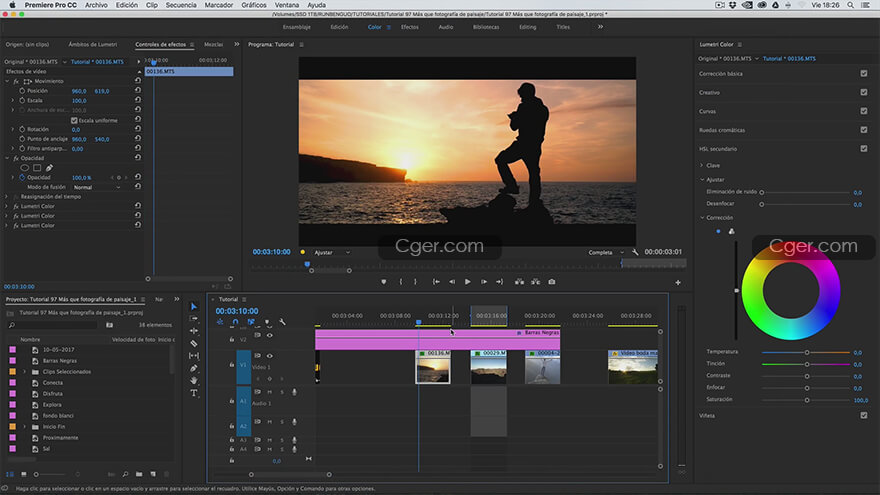Select free draw bezier mask pen
Viewport: 880px width, 495px height.
pos(49,168)
